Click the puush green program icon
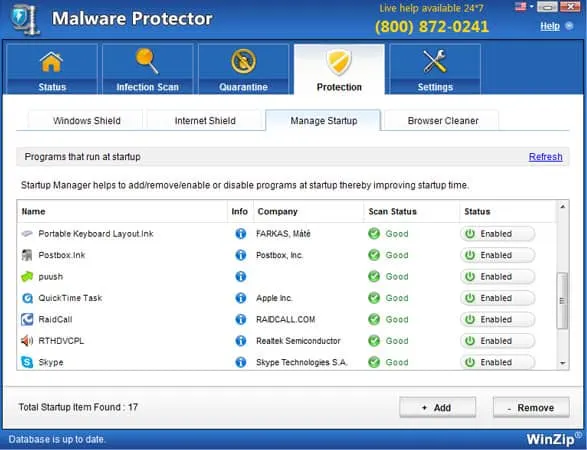Image resolution: width=587 pixels, height=450 pixels. [x=27, y=277]
